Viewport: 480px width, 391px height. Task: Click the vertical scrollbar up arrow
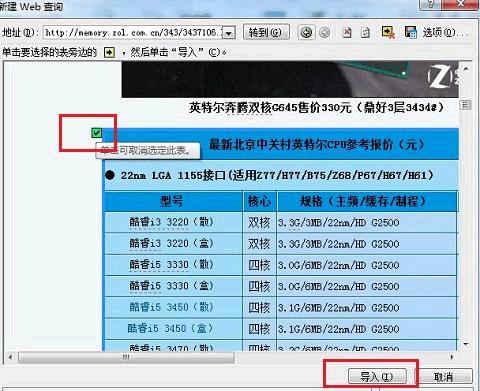pyautogui.click(x=466, y=69)
